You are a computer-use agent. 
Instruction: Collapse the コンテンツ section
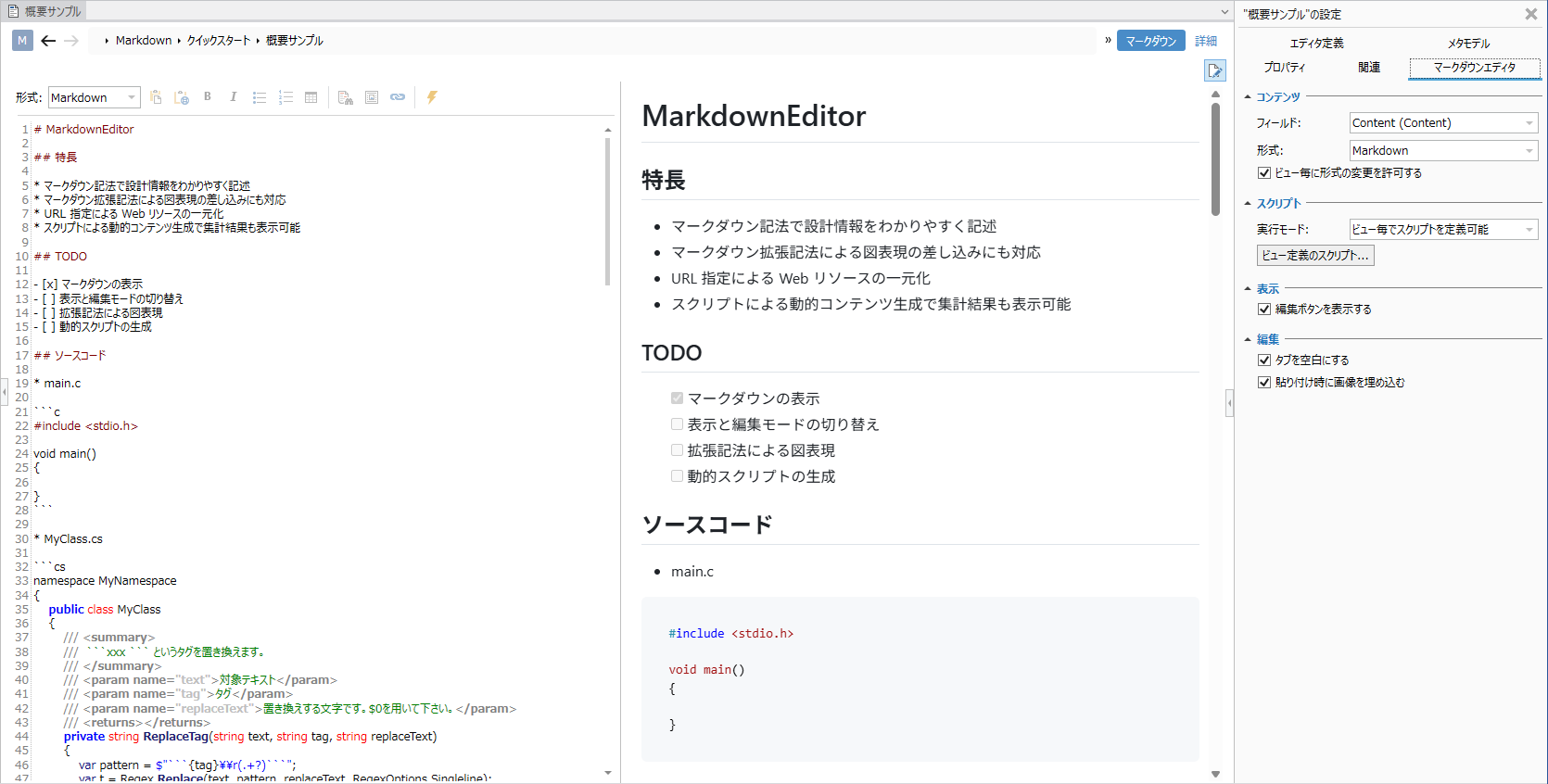point(1248,97)
